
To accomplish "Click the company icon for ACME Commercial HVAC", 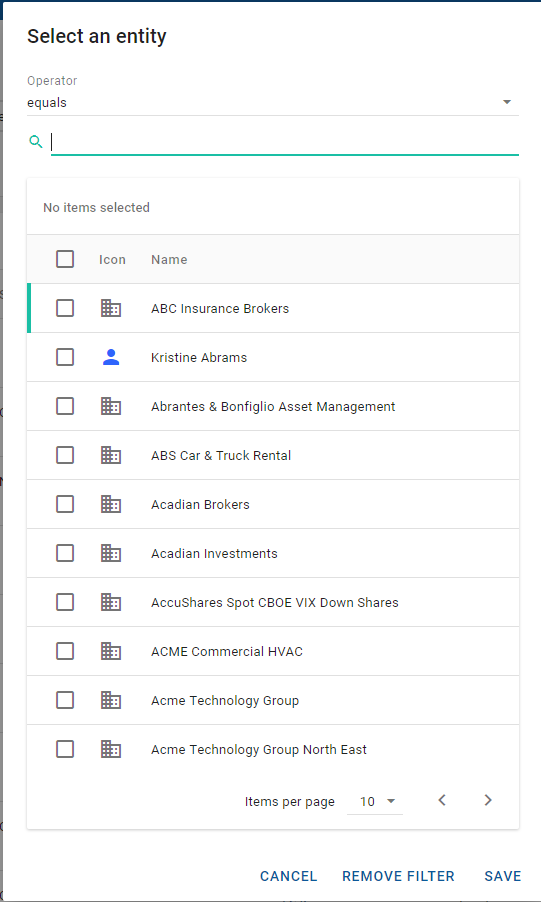I will pyautogui.click(x=111, y=651).
